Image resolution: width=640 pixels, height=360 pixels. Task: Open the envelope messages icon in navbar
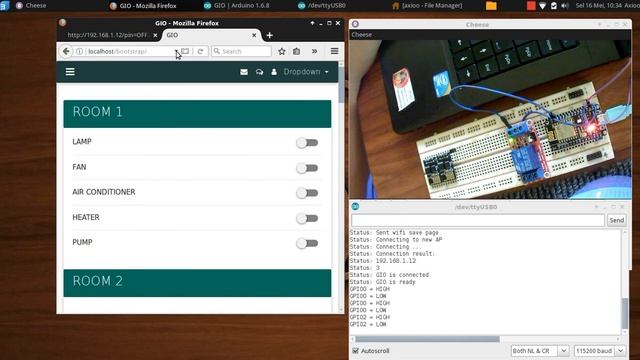(244, 72)
